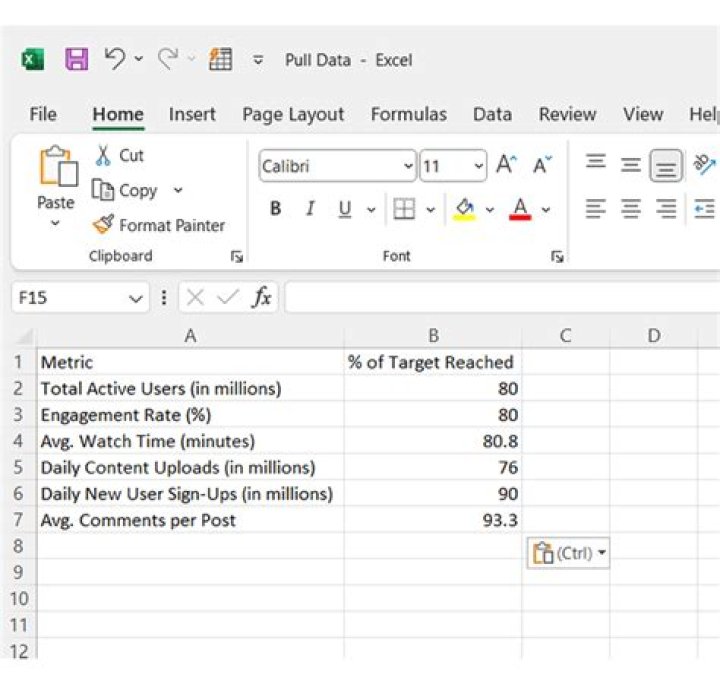Select column A header
The height and width of the screenshot is (684, 720).
(190, 336)
